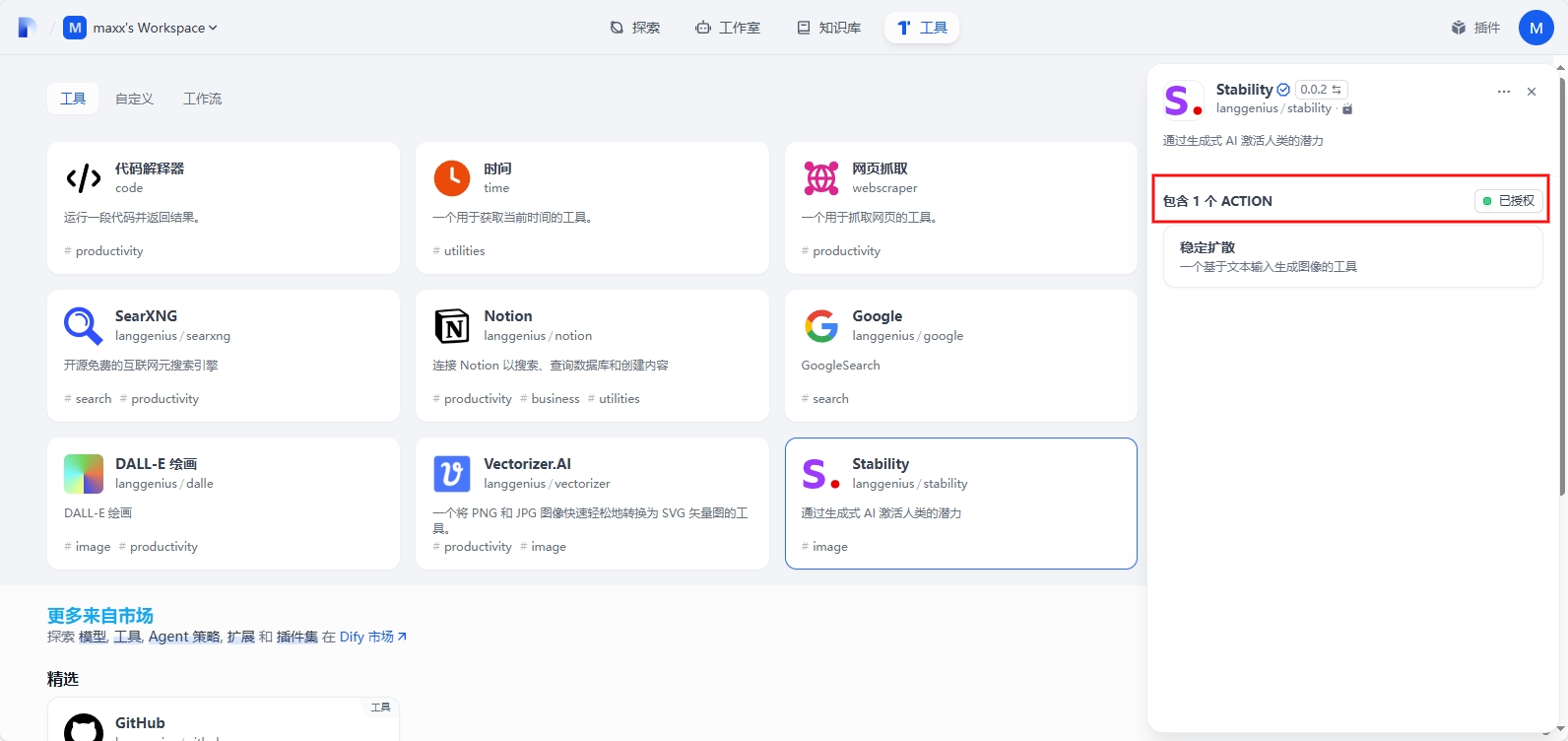Viewport: 1568px width, 741px height.
Task: Open the 代码解释器 card title
Action: click(150, 168)
